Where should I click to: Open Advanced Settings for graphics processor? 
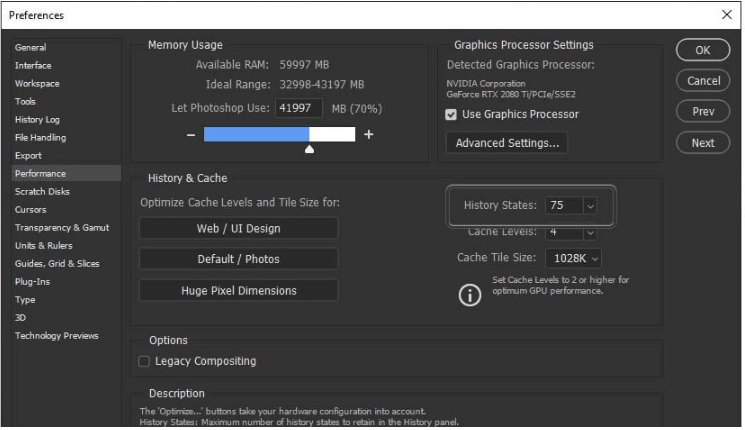point(508,143)
